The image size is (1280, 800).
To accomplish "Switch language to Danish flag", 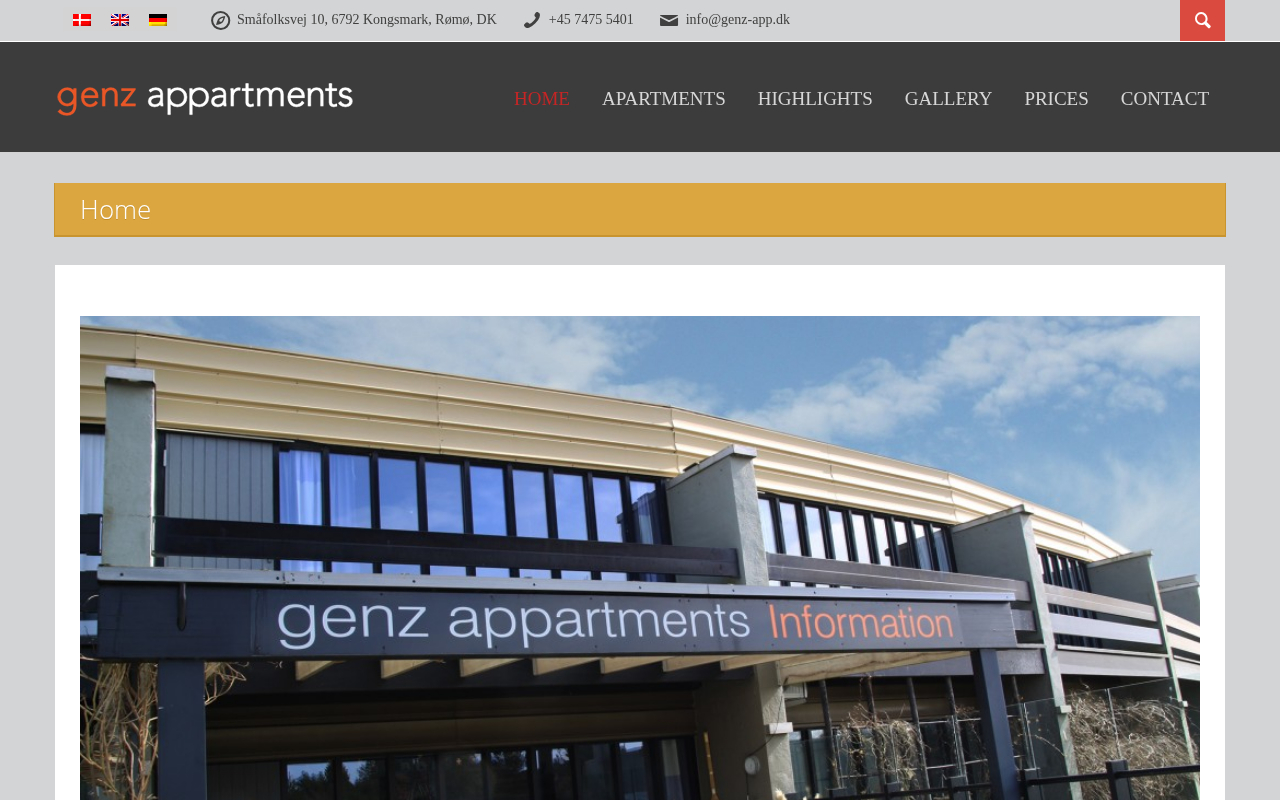I will point(82,20).
